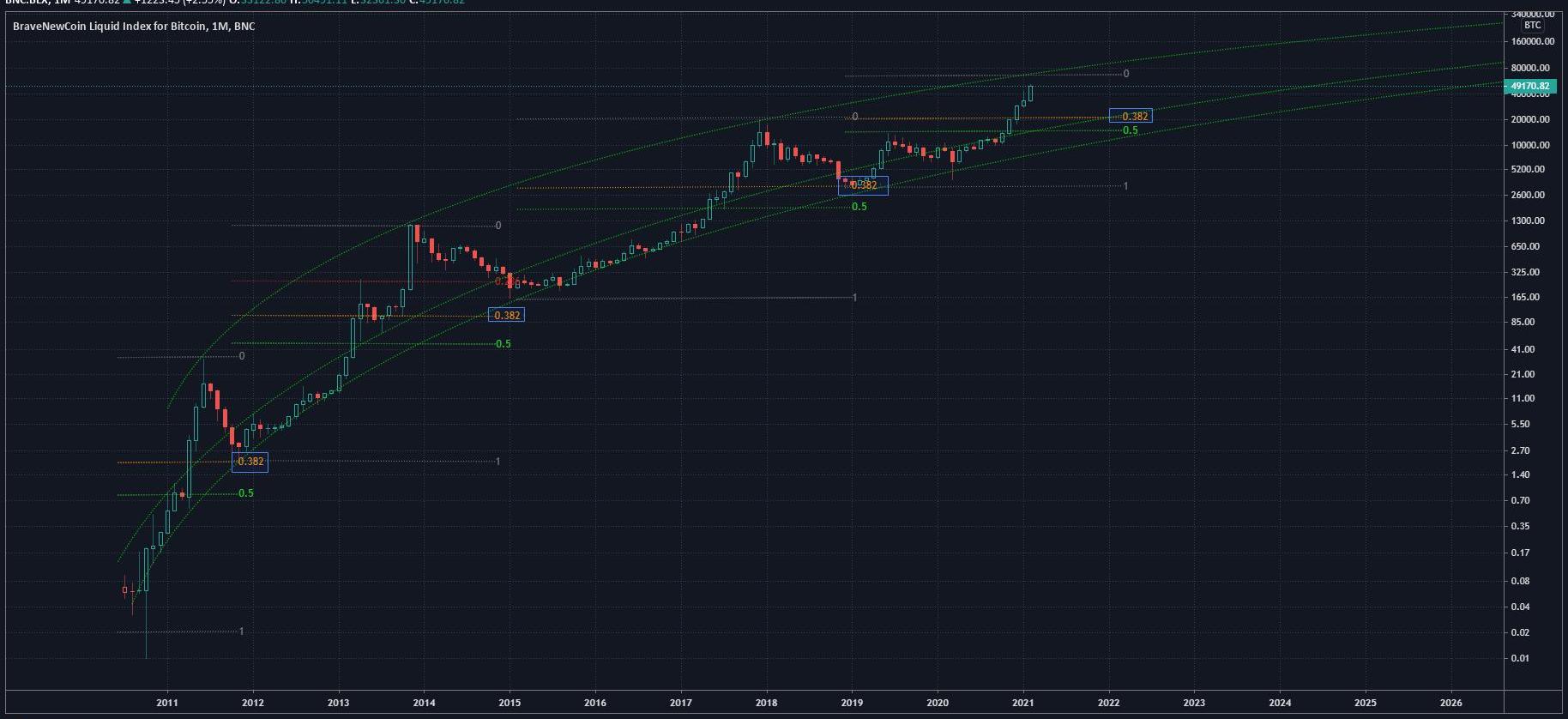Viewport: 1568px width, 719px height.
Task: Select the lowest Fibonacci 1 label near 2012
Action: click(242, 631)
